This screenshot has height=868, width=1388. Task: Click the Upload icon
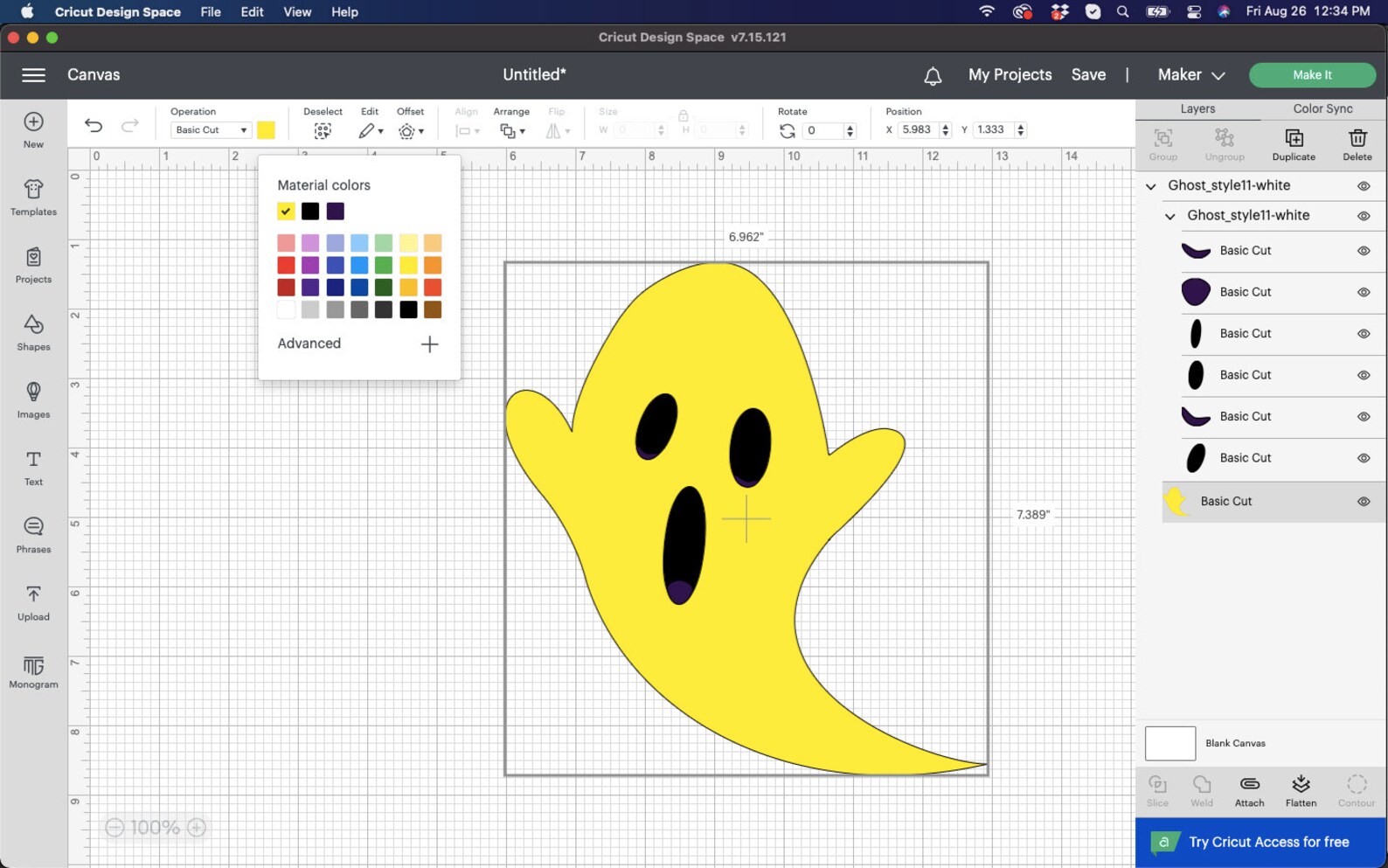click(33, 594)
